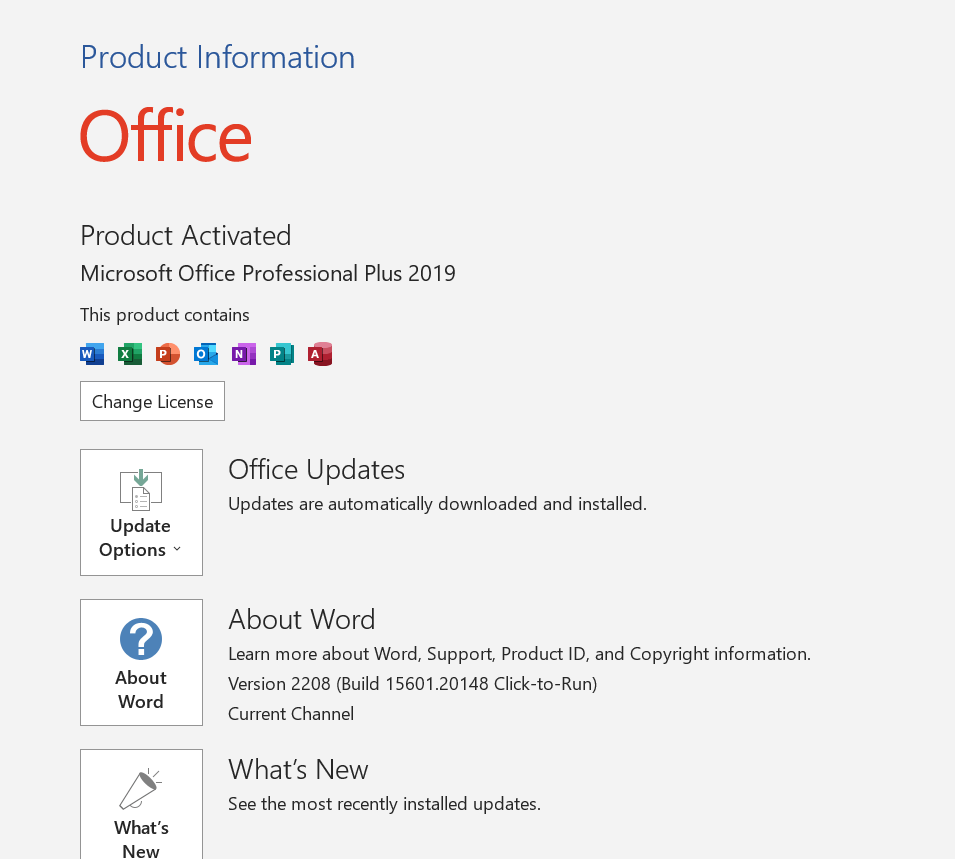Click the red Office product title

coord(165,137)
